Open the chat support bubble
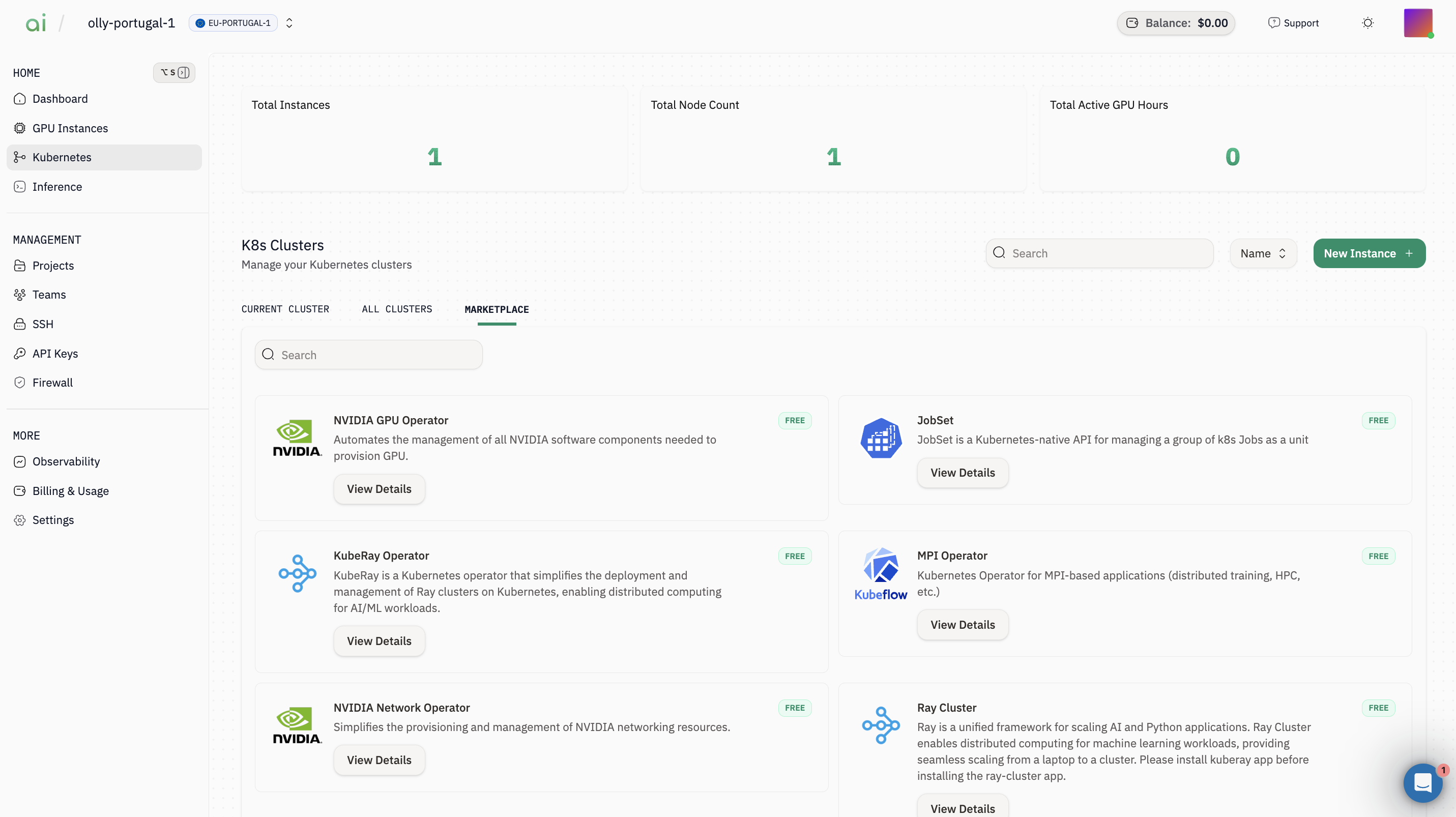 pos(1422,782)
